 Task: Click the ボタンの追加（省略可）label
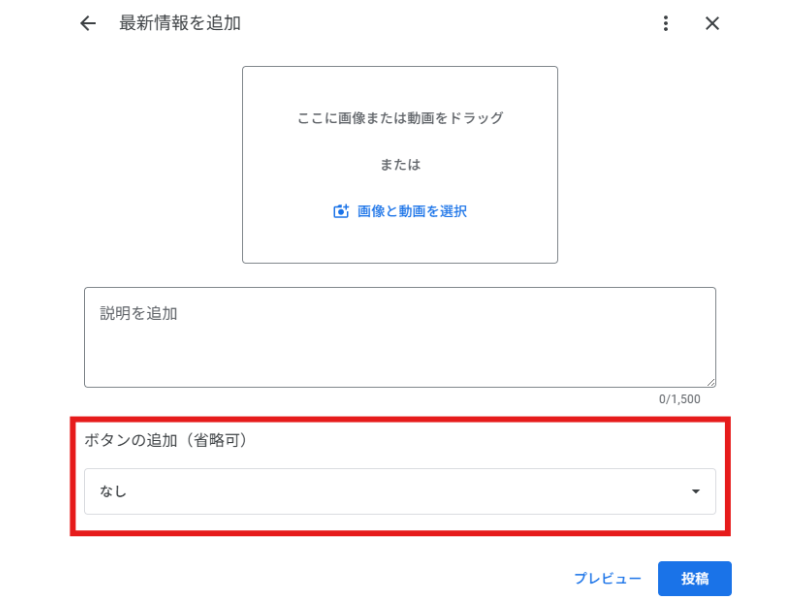[166, 440]
